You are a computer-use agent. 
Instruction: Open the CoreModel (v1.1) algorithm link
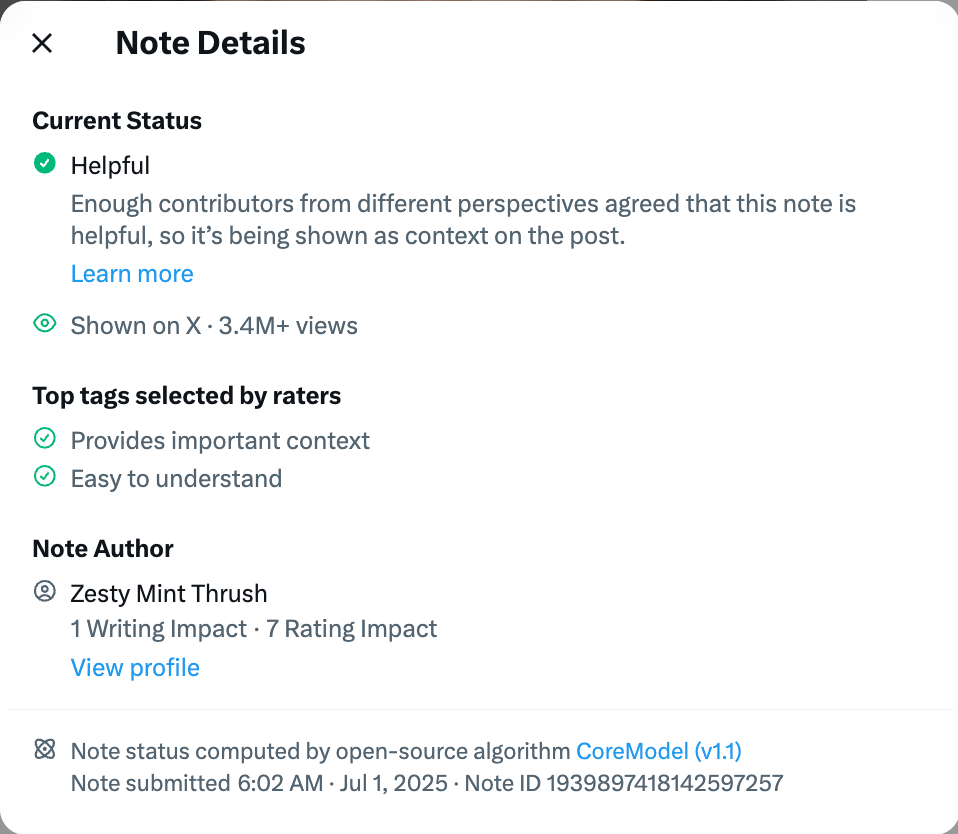tap(659, 751)
